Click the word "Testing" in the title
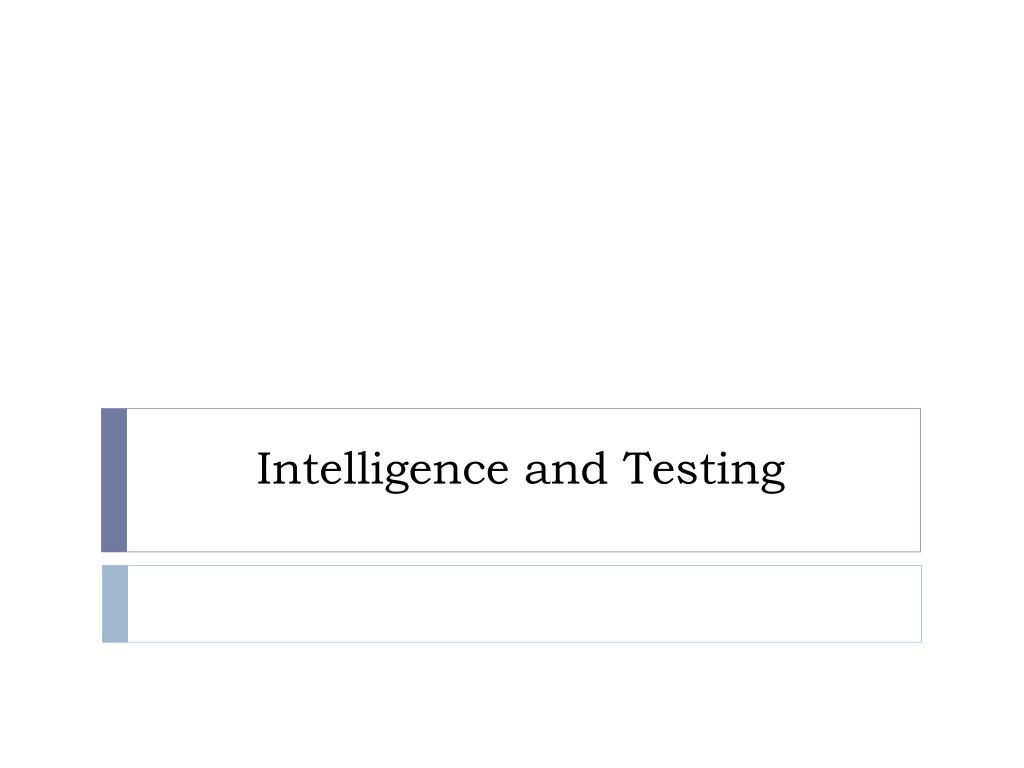 [703, 470]
